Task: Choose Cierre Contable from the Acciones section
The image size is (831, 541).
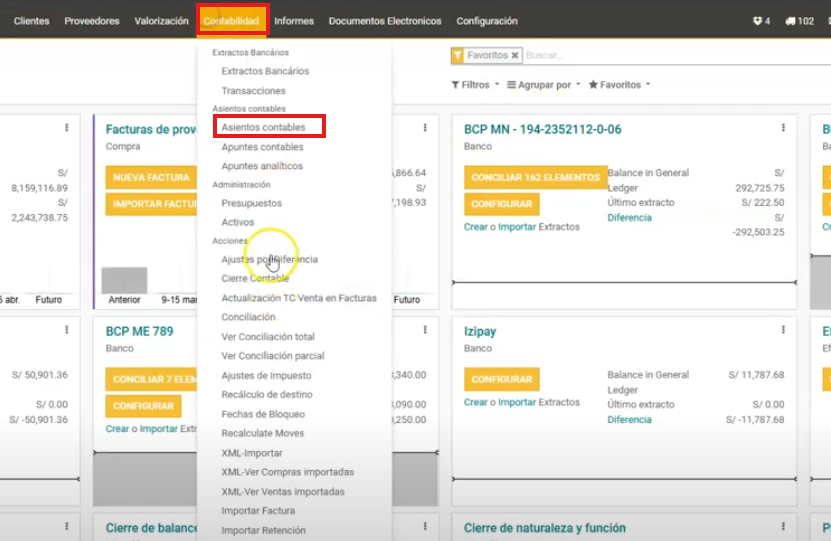Action: pos(255,279)
